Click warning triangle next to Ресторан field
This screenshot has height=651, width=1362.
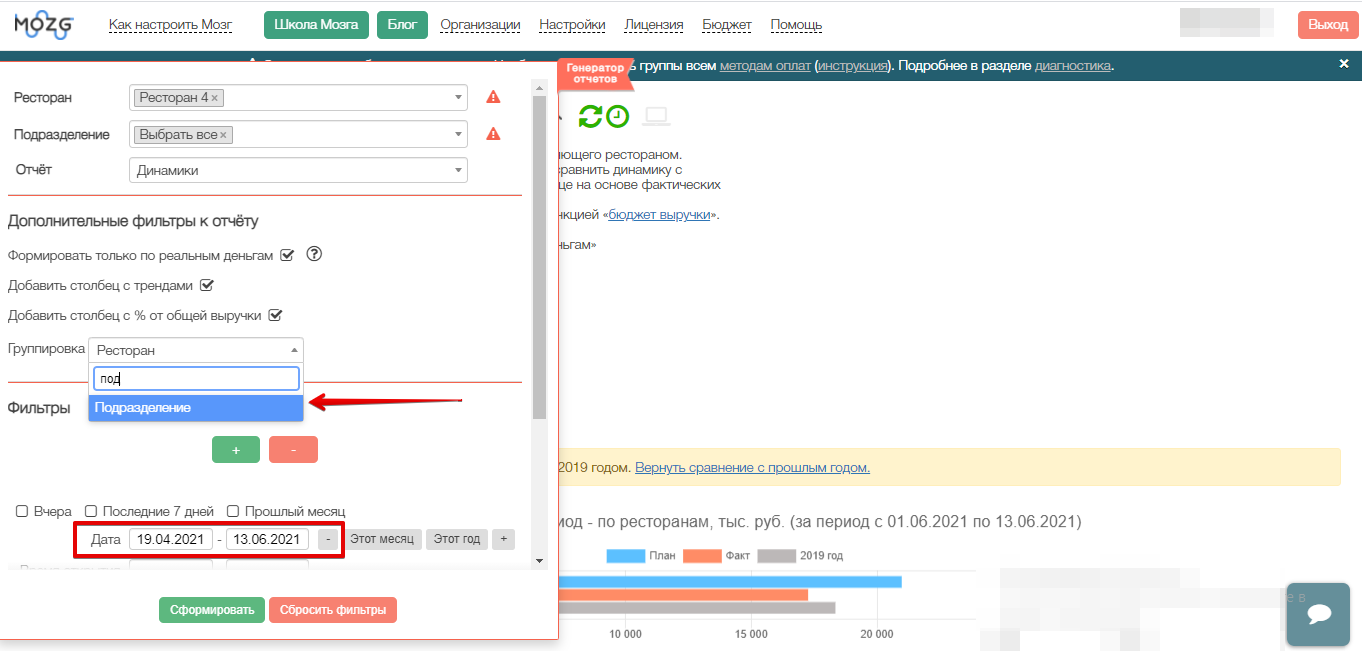493,97
